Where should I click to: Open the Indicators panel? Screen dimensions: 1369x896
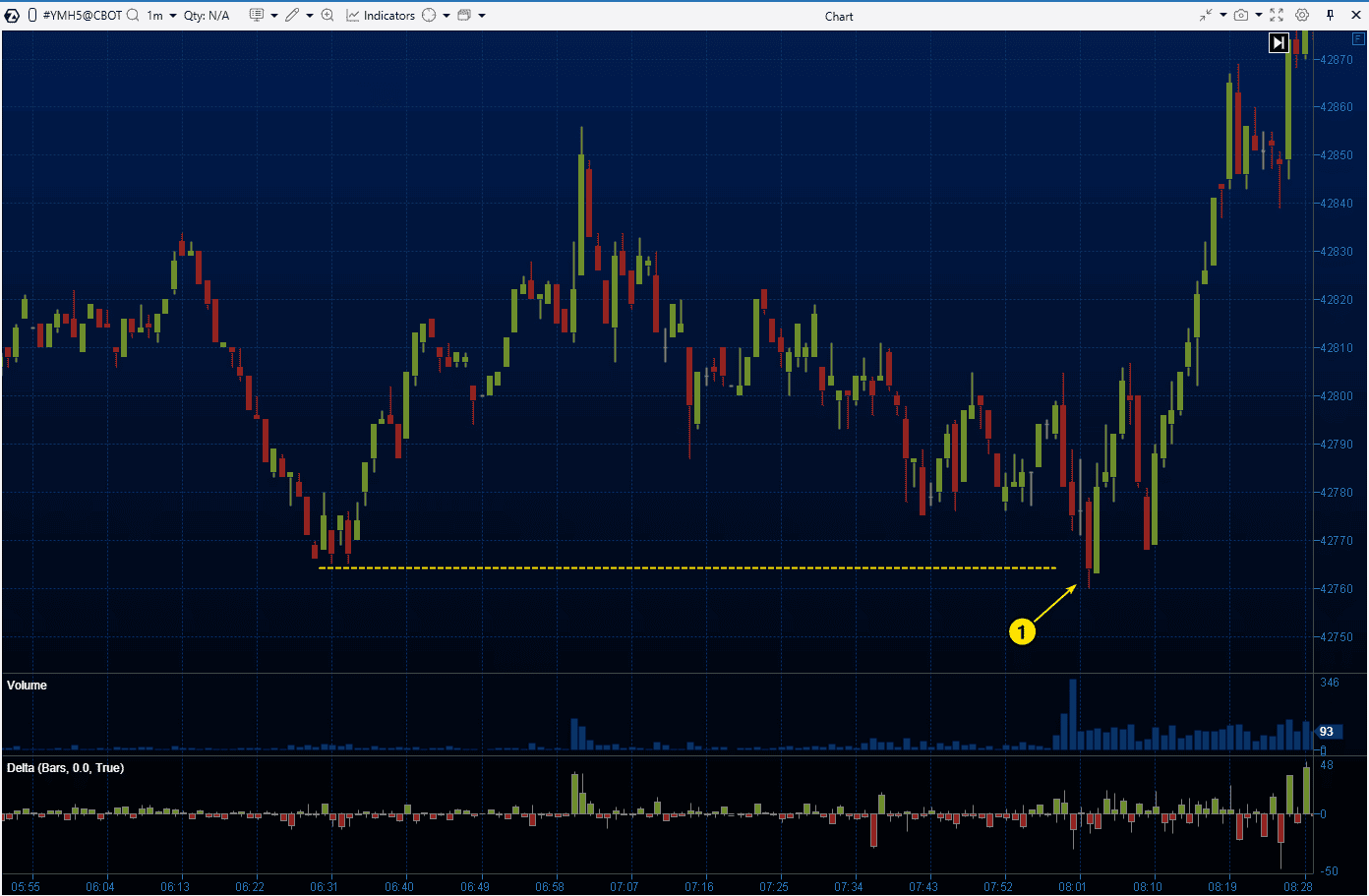click(x=382, y=15)
